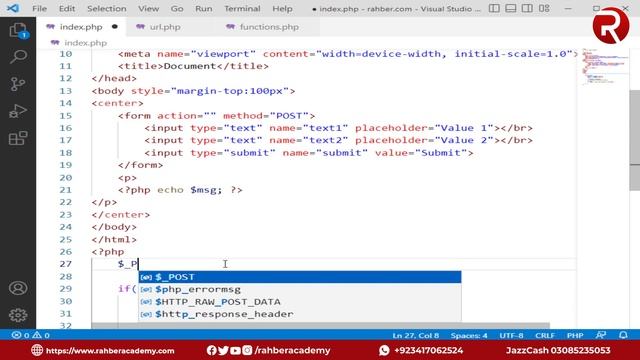Open the Selection menu
640x360 pixels.
point(107,9)
